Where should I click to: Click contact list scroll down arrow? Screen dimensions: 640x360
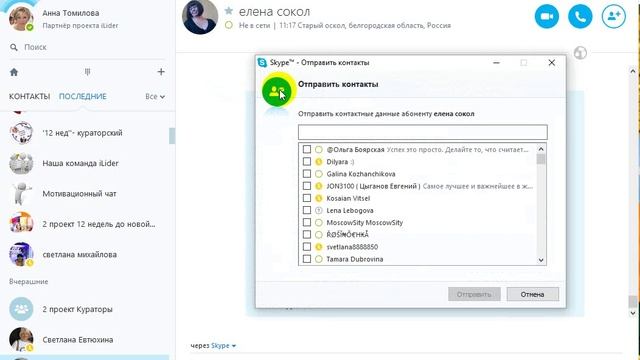(x=541, y=260)
